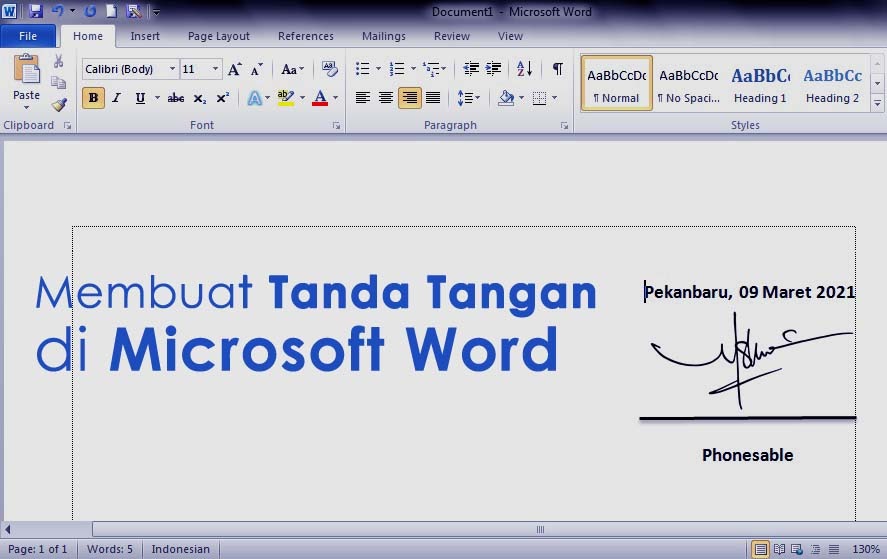This screenshot has width=887, height=559.
Task: Click numbered list icon
Action: (x=397, y=69)
